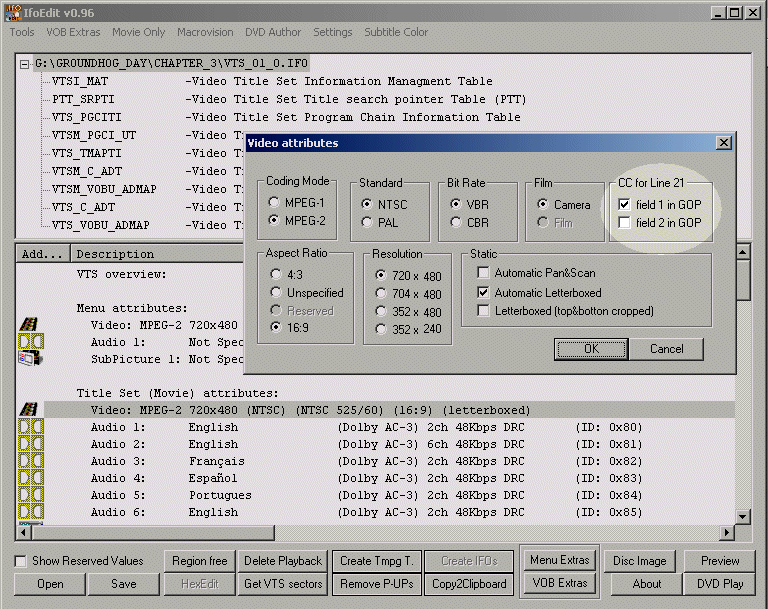Viewport: 768px width, 609px height.
Task: Click the audio icon next to Audio 6 English
Action: (x=31, y=512)
